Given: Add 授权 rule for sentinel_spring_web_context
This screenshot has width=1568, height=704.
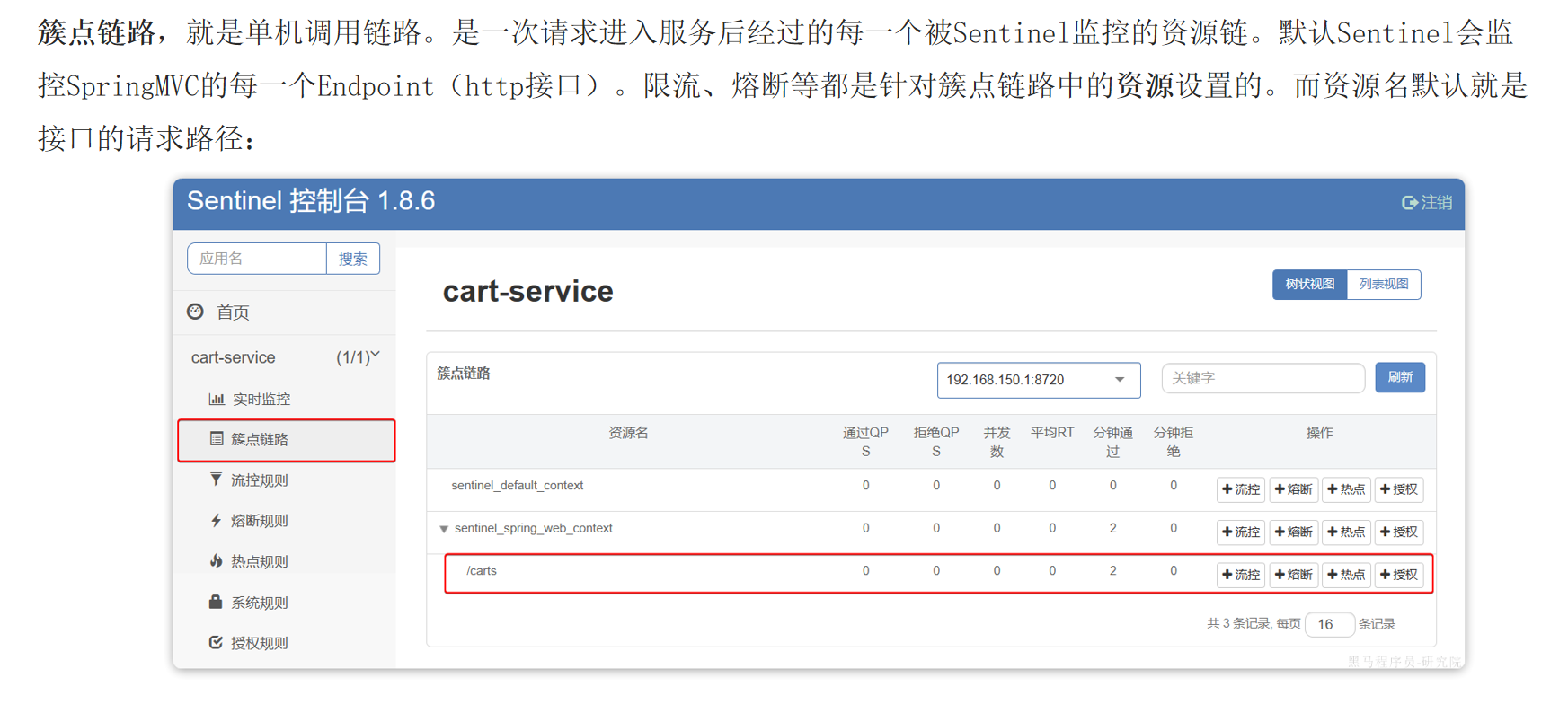Looking at the screenshot, I should click(x=1399, y=532).
